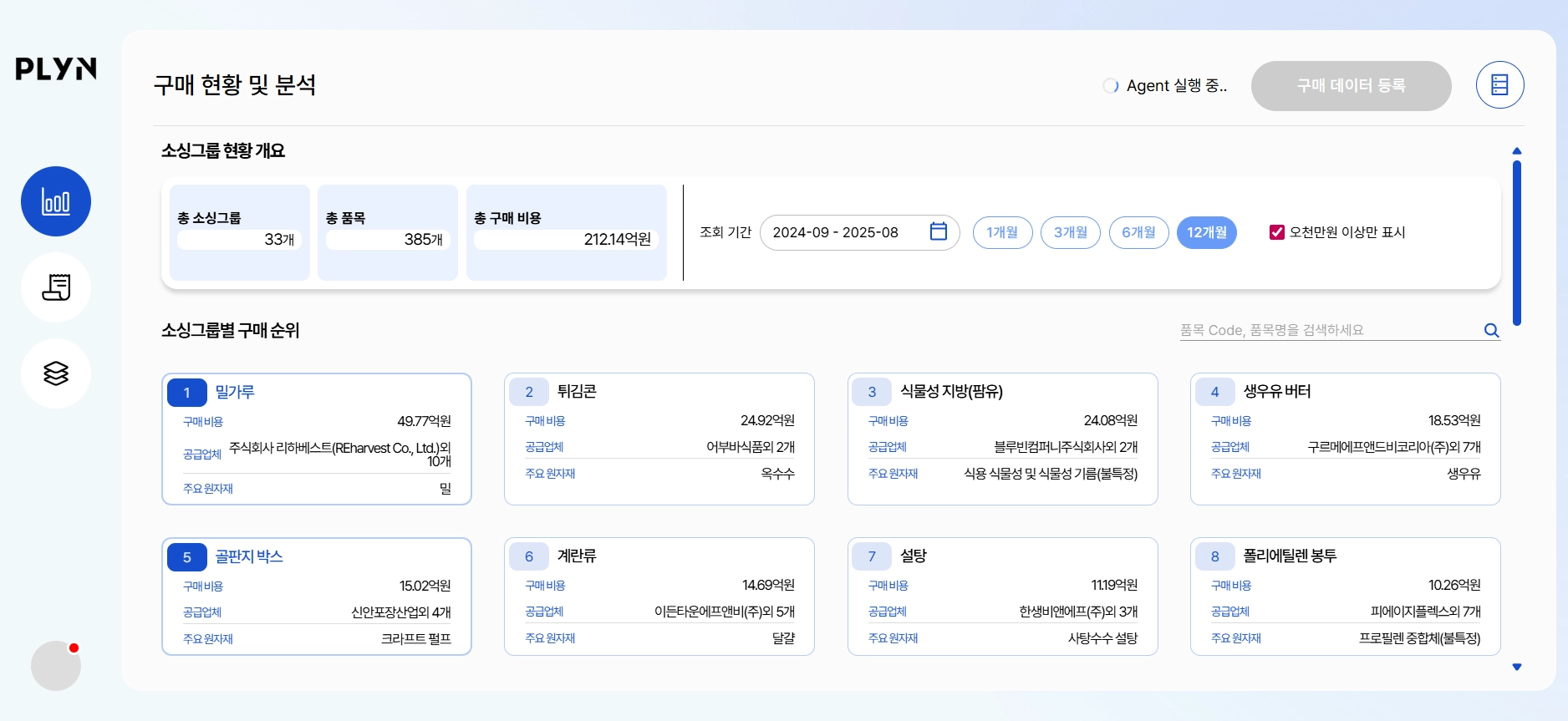Image resolution: width=1568 pixels, height=721 pixels.
Task: Open the list view icon button at top right
Action: [1499, 84]
